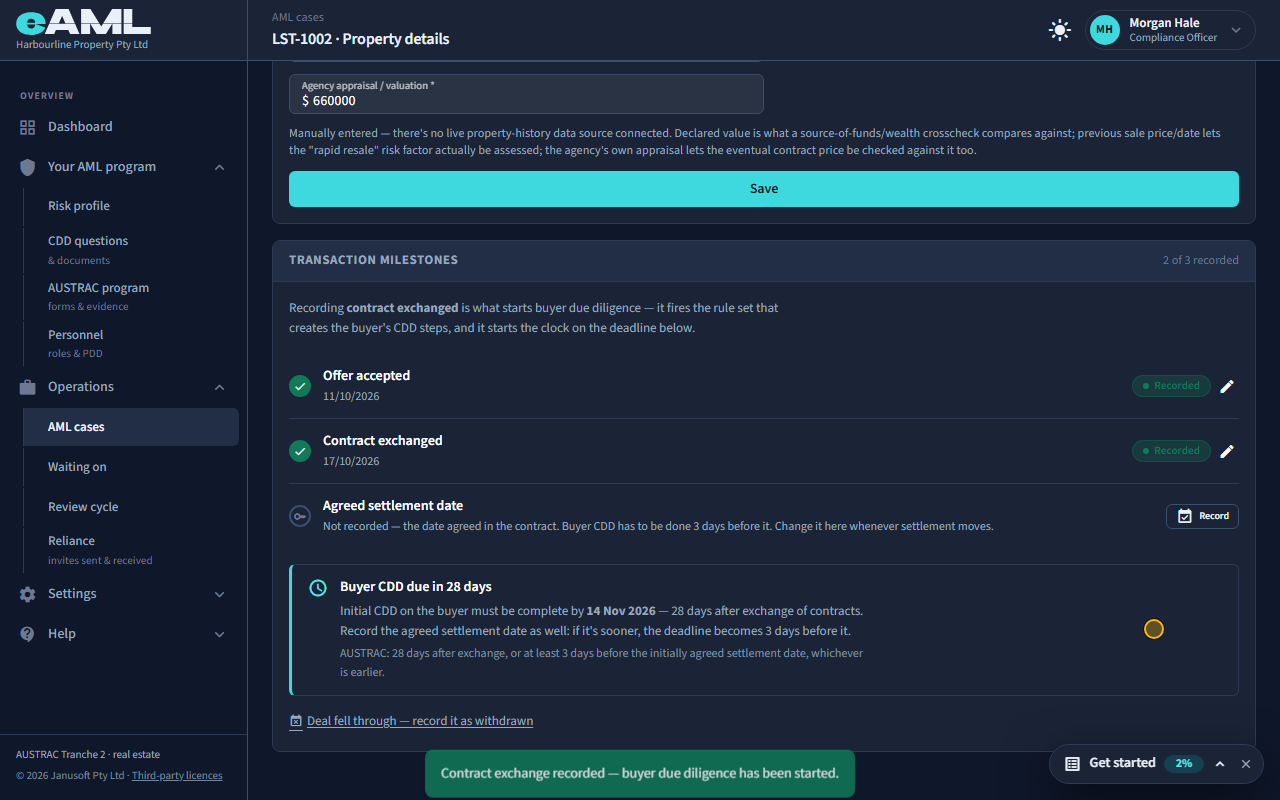Toggle the light/dark theme sun icon
This screenshot has height=800, width=1280.
pos(1060,30)
